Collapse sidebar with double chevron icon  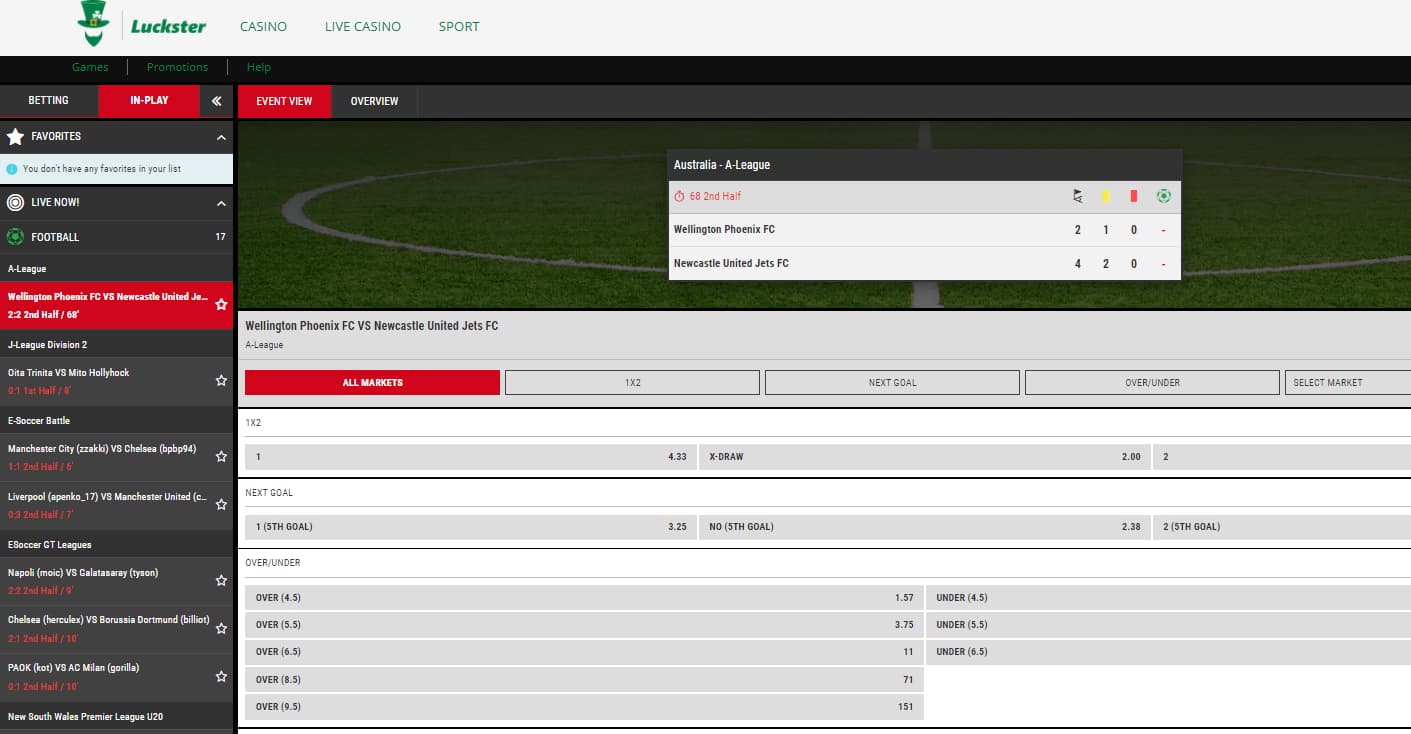[x=216, y=101]
